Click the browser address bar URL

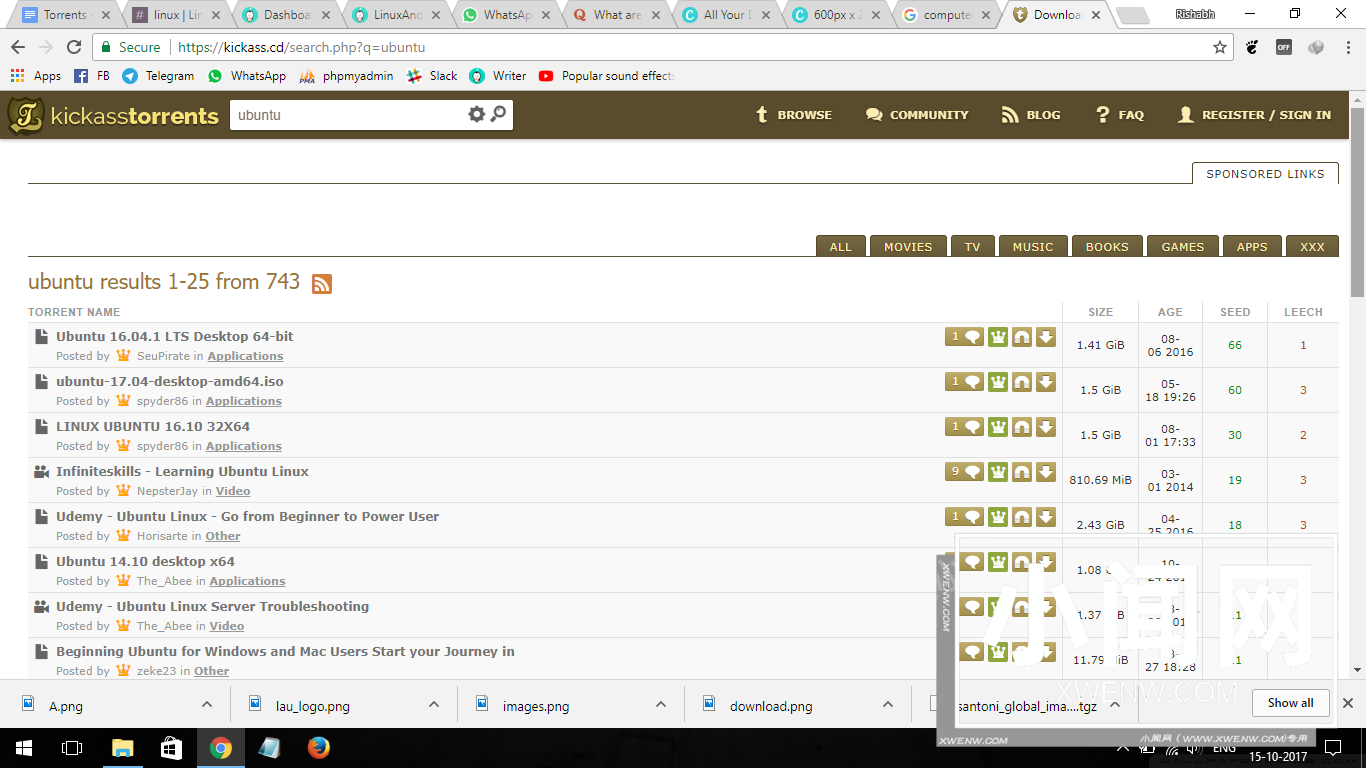pyautogui.click(x=301, y=47)
